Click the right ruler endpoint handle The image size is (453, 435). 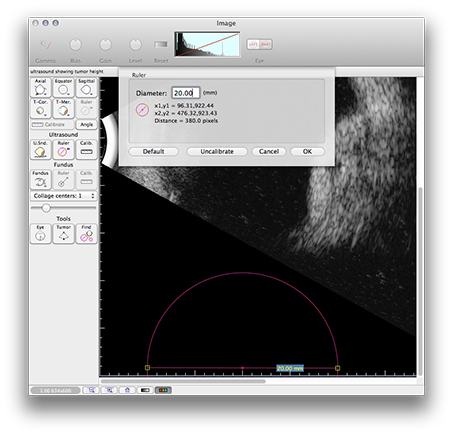[338, 368]
